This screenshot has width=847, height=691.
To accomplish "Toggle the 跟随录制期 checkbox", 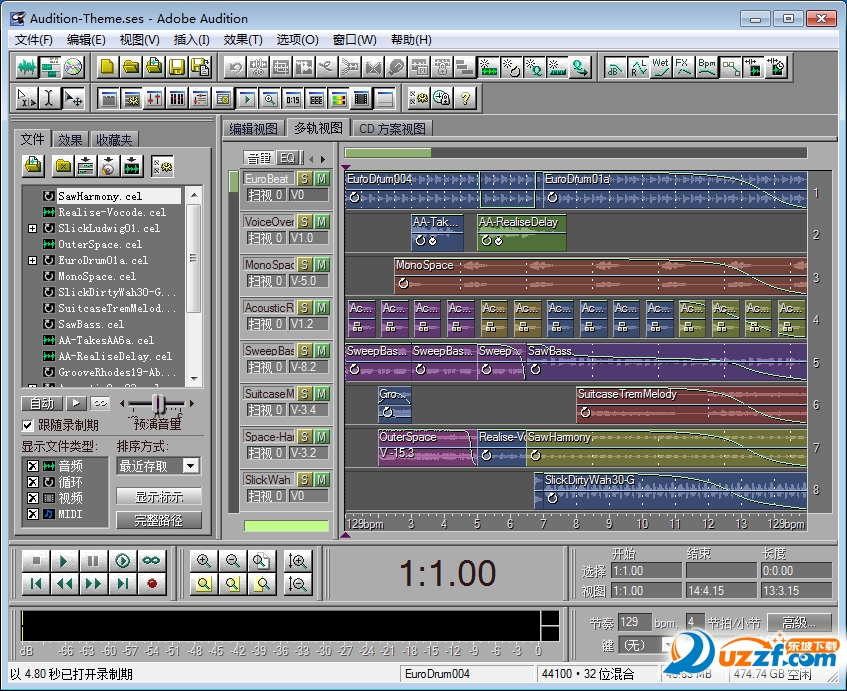I will pos(29,425).
